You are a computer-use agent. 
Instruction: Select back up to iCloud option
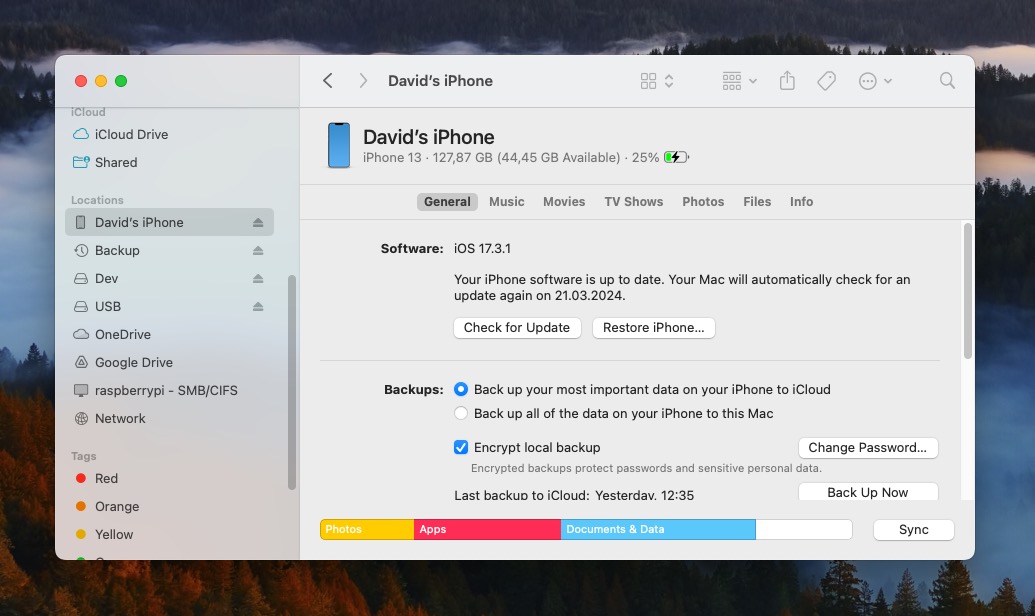tap(461, 390)
